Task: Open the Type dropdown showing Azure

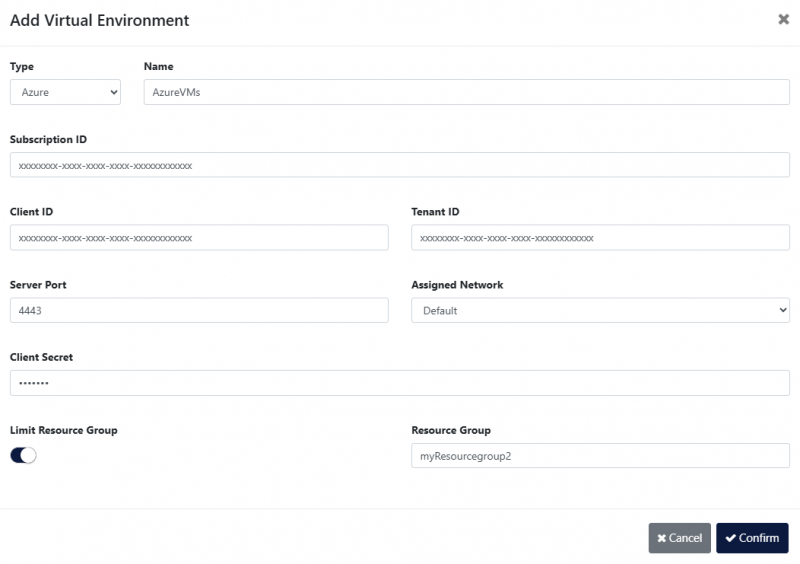Action: click(x=65, y=92)
